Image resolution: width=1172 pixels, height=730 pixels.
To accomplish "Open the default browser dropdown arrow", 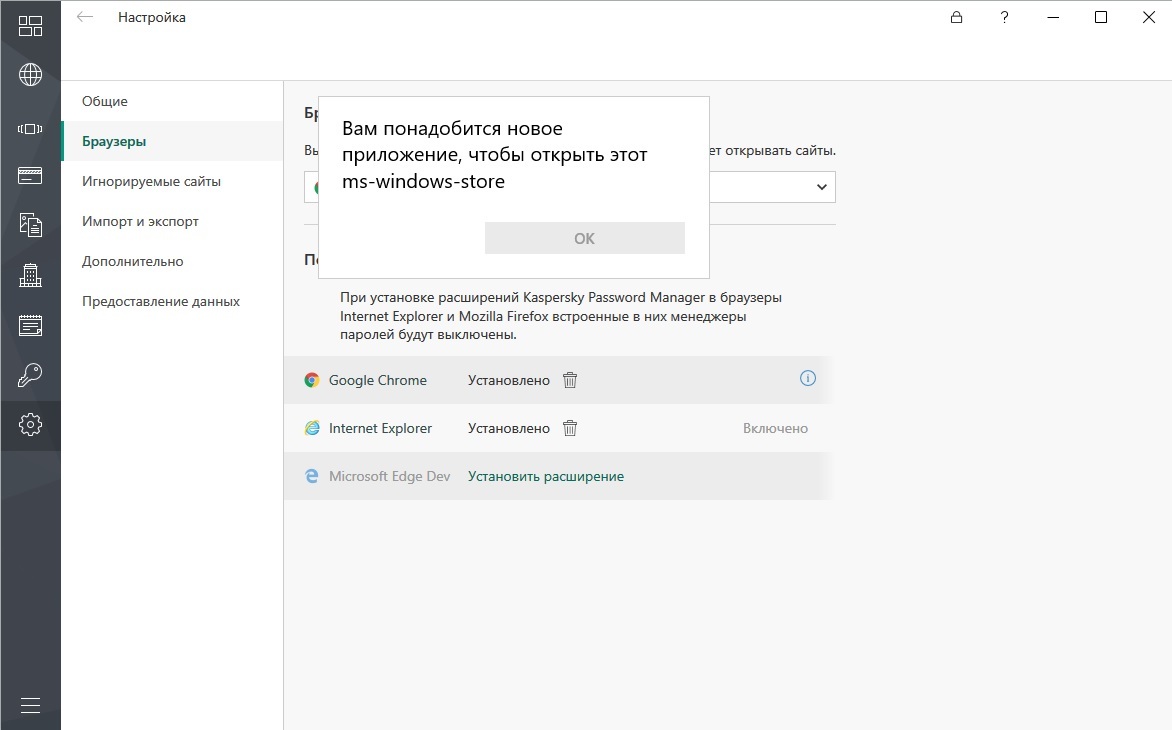I will [821, 187].
